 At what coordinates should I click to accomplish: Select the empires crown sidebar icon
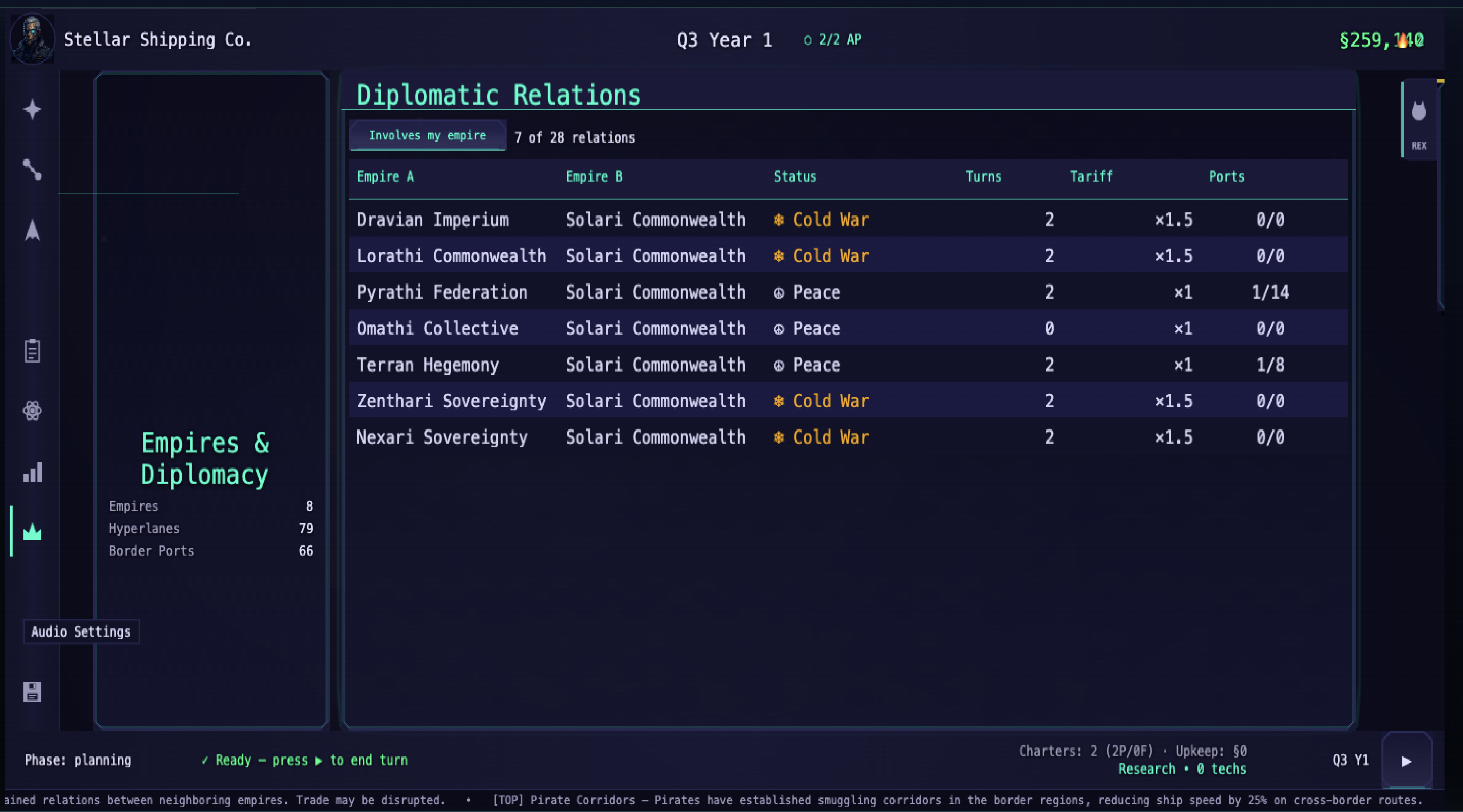pos(33,531)
